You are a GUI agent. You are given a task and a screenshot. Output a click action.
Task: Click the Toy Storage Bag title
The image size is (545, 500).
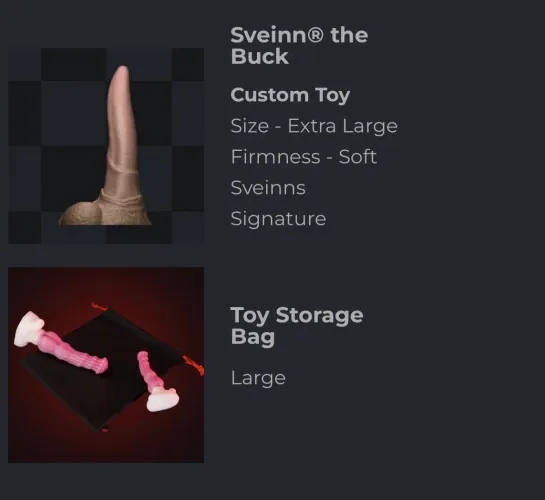297,326
